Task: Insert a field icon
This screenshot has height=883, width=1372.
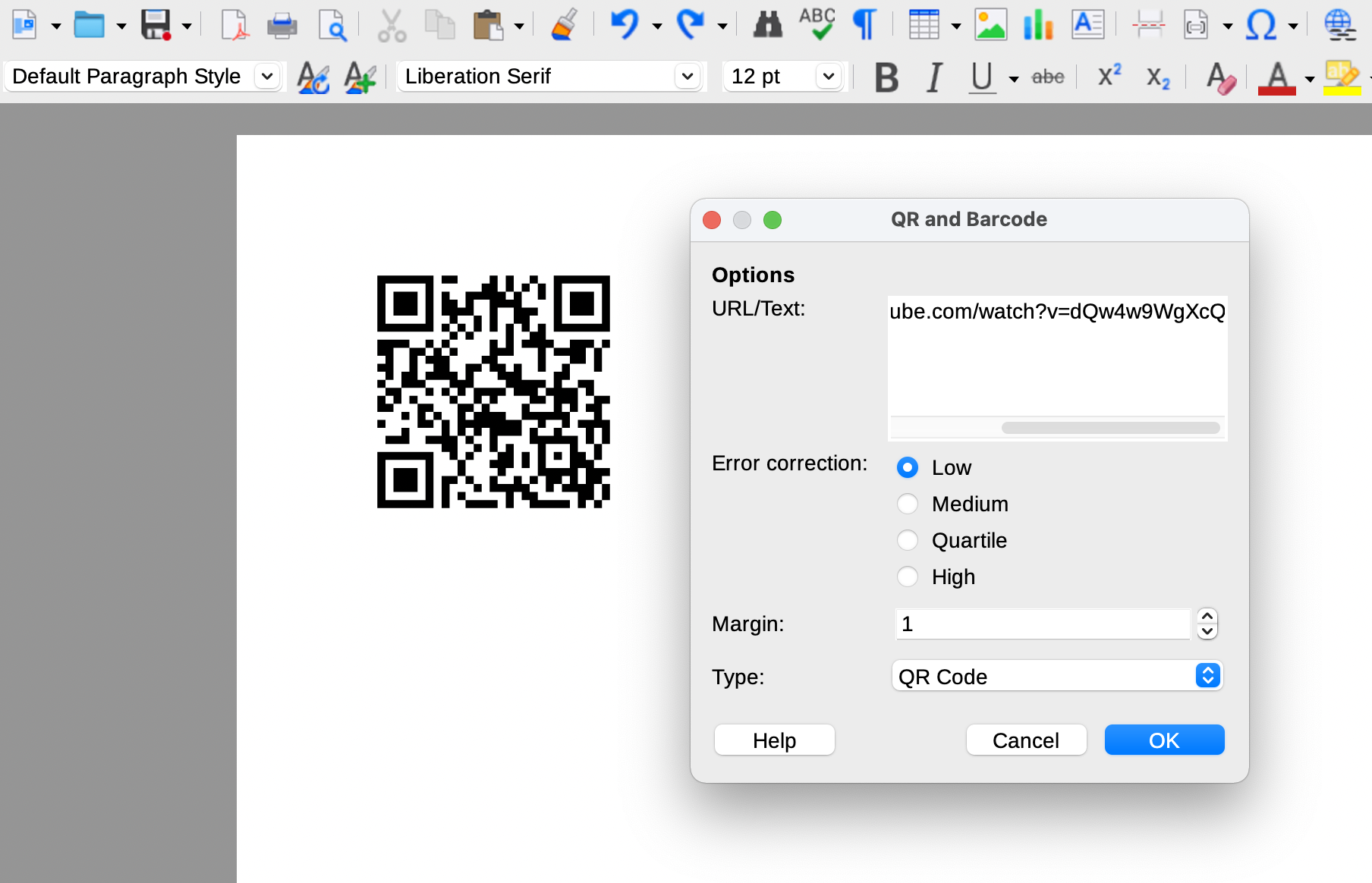Action: click(1196, 25)
